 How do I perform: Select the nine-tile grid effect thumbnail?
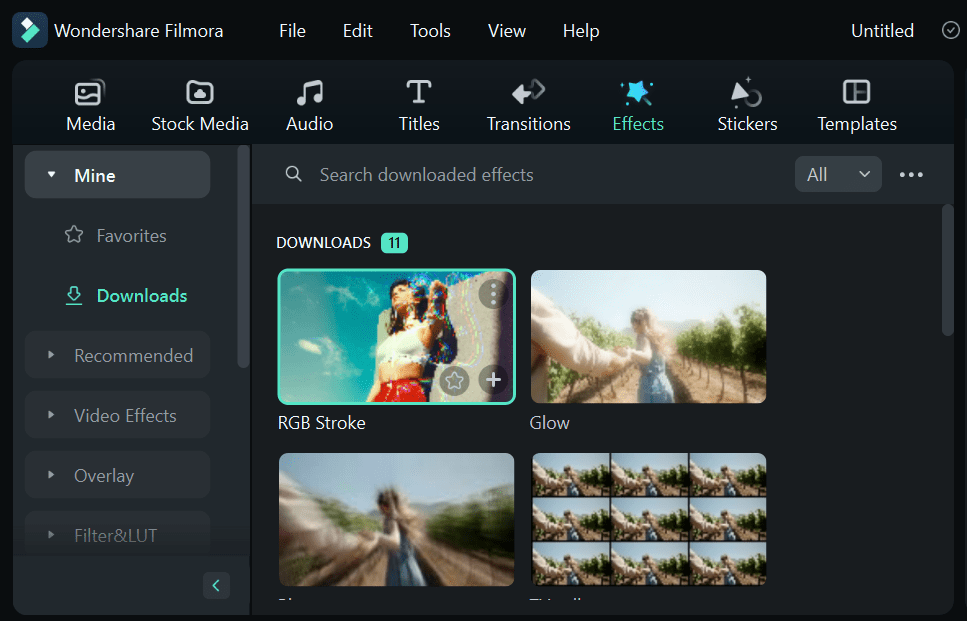tap(649, 519)
